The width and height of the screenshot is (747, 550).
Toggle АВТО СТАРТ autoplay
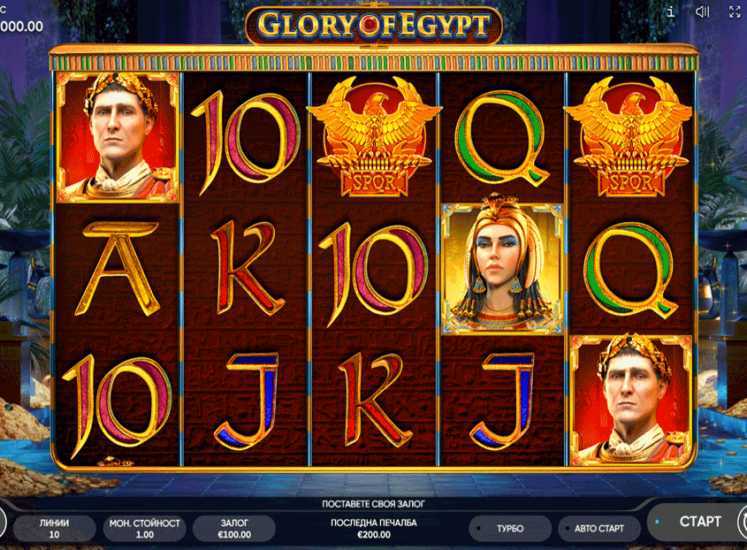[599, 529]
